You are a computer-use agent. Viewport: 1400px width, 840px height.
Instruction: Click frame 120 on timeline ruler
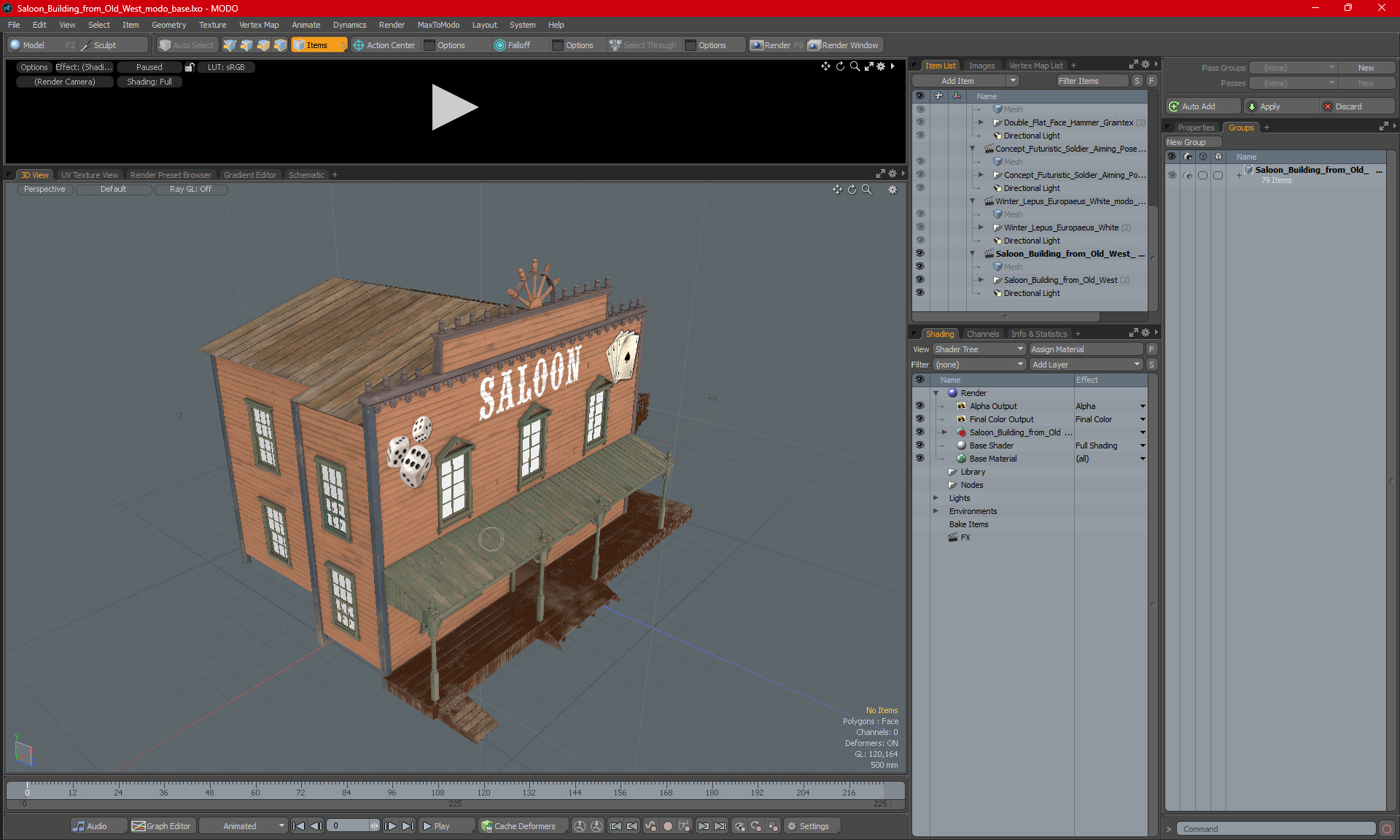tap(483, 792)
